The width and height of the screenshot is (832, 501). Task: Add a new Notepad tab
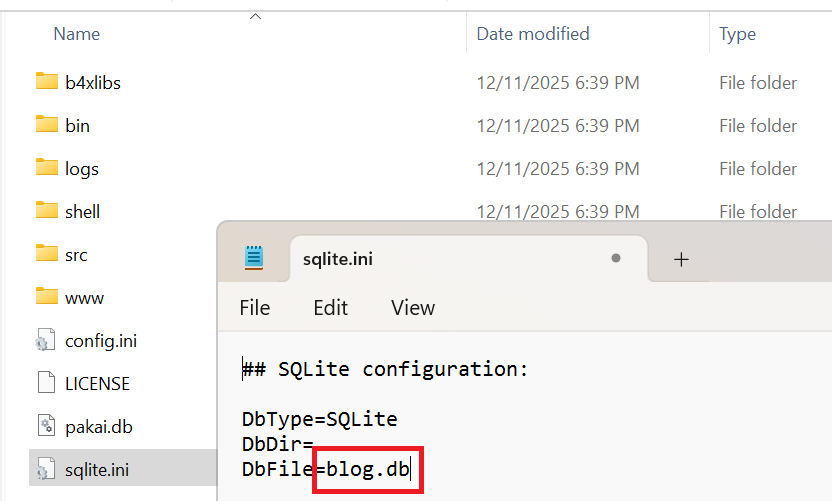(681, 259)
